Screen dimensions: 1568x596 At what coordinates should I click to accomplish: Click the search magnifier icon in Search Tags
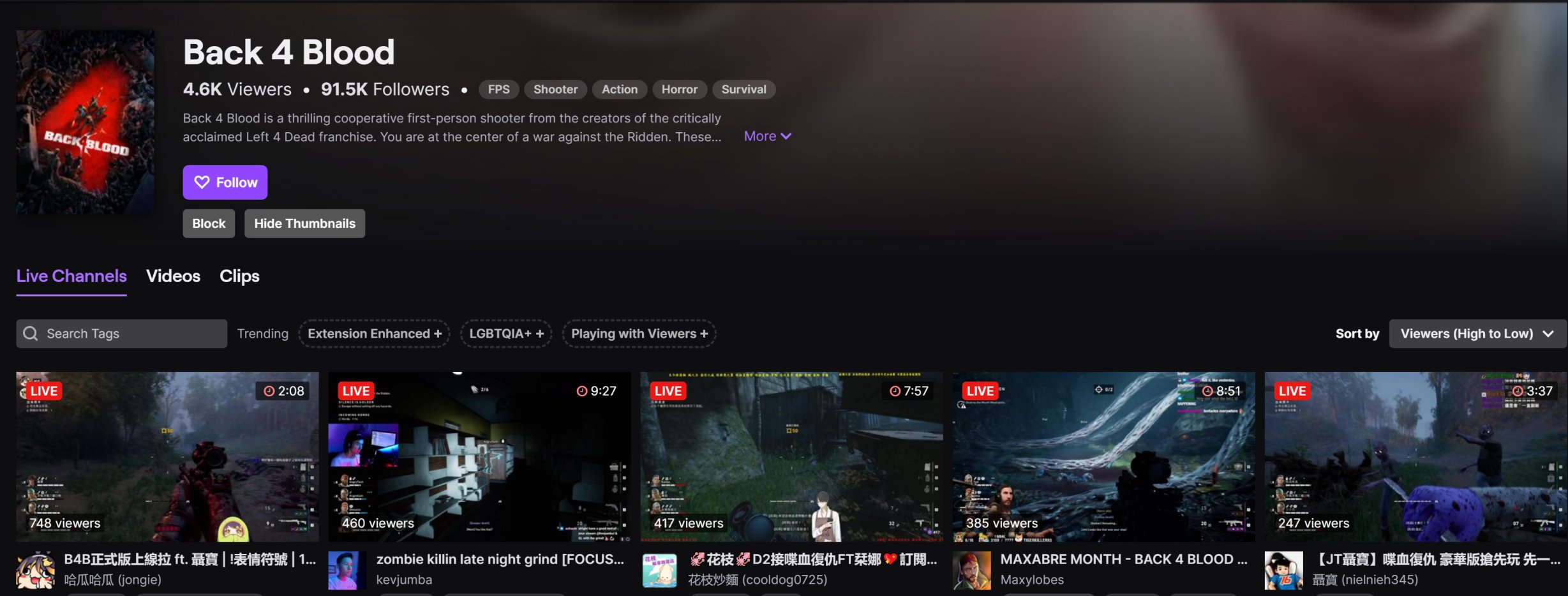(30, 333)
